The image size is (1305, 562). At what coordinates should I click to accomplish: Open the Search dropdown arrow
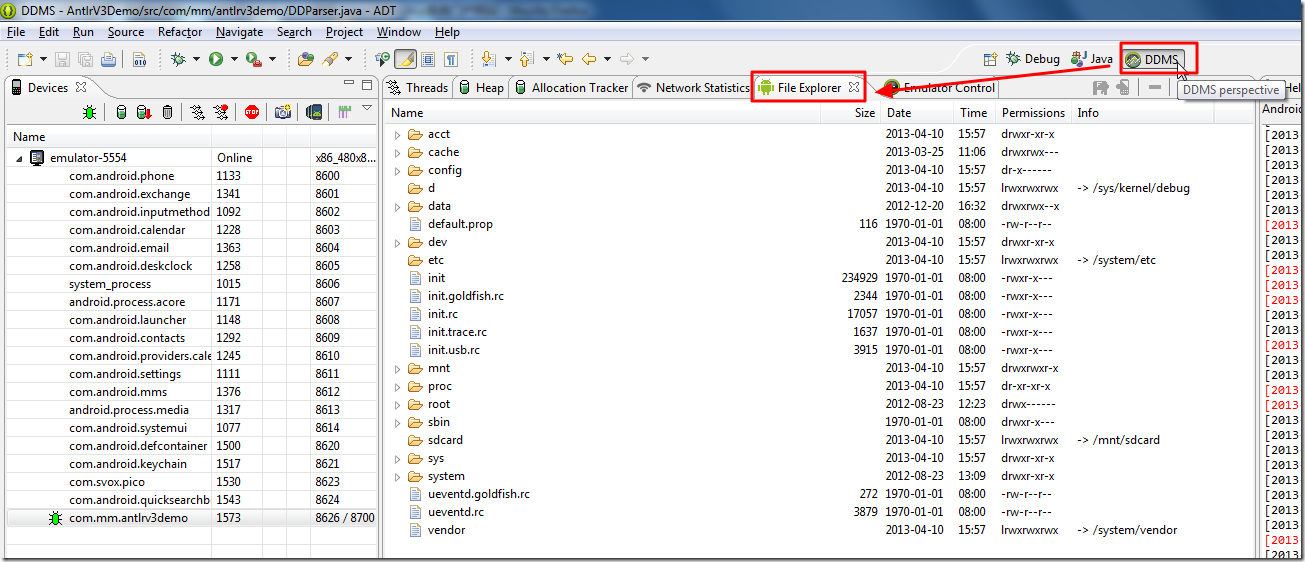click(x=348, y=59)
